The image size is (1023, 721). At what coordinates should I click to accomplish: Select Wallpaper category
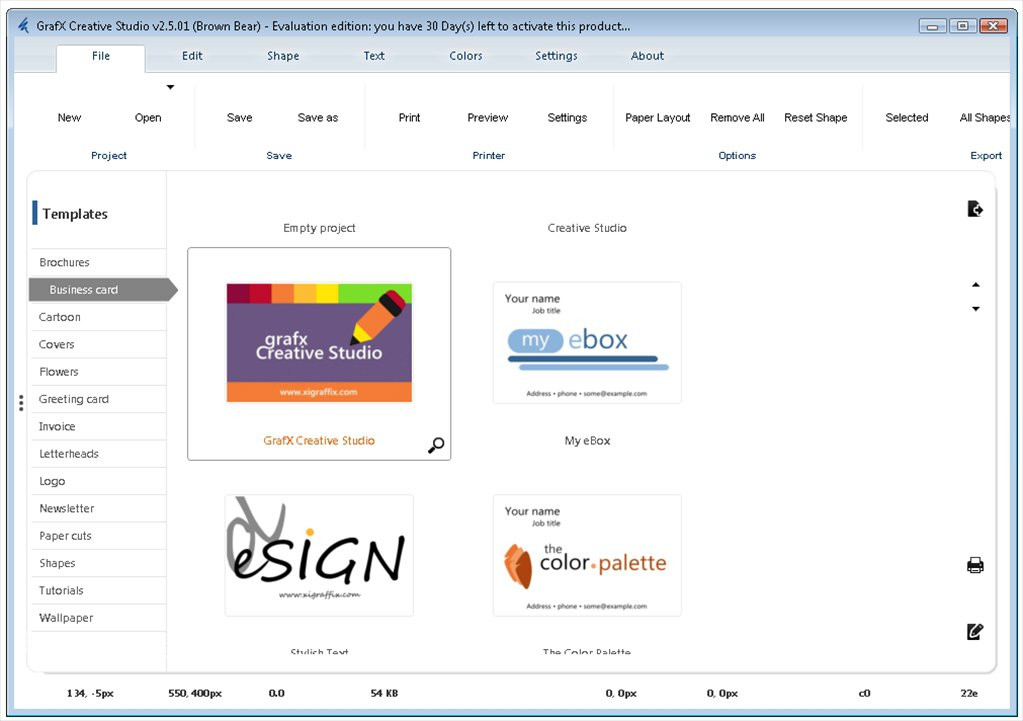coord(98,619)
